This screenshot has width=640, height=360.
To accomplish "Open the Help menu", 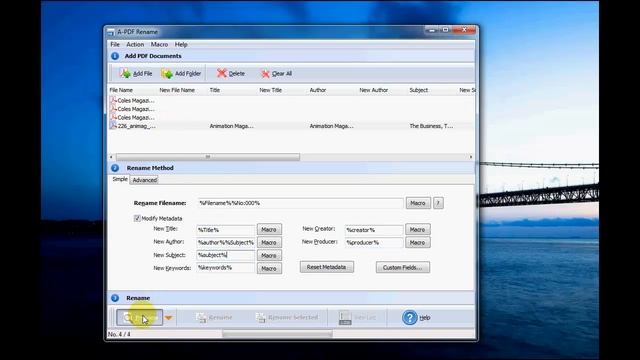I will point(181,44).
